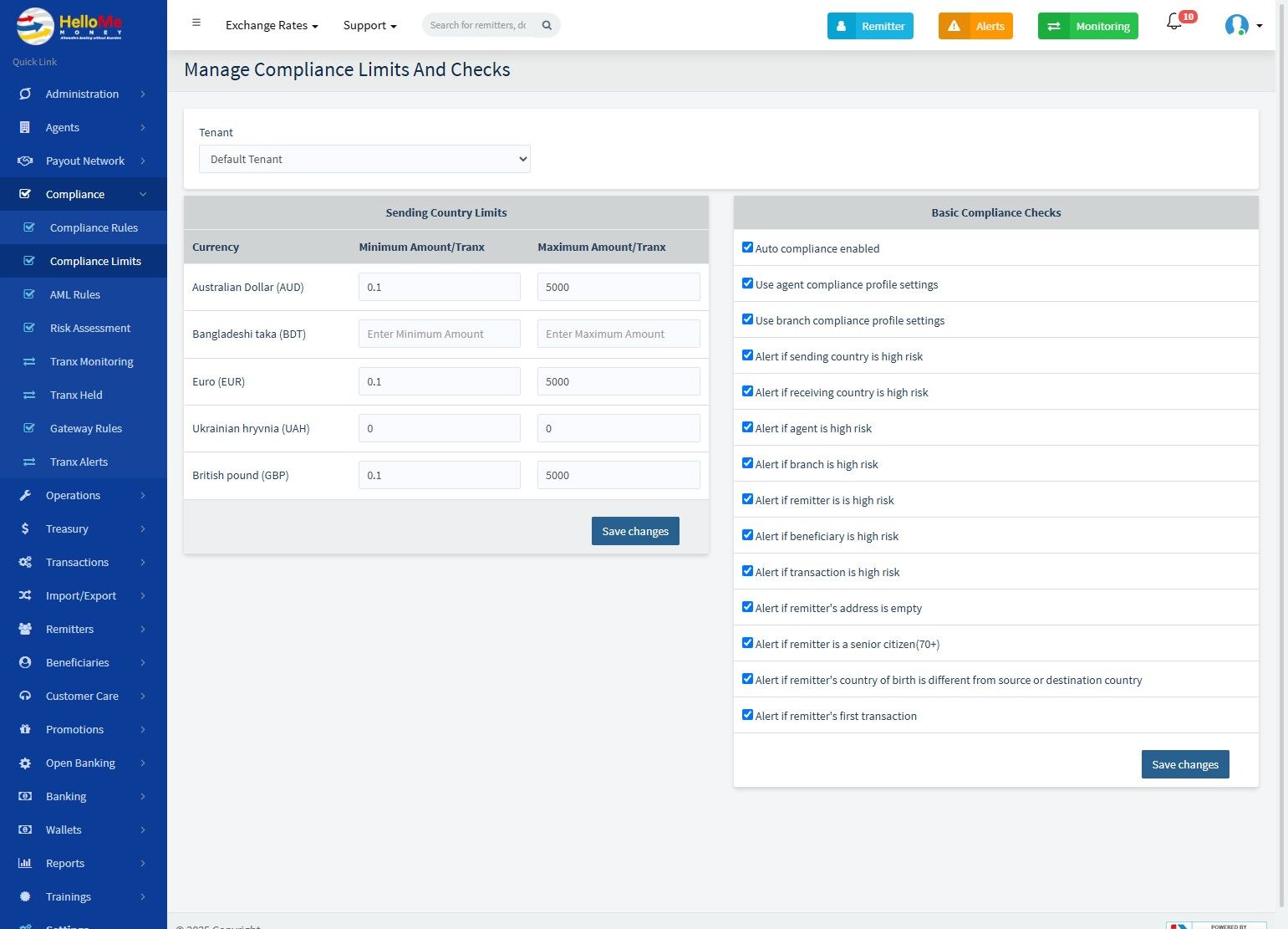Click the hamburger menu toggle icon
Screen dimensions: 1288x929
[196, 23]
